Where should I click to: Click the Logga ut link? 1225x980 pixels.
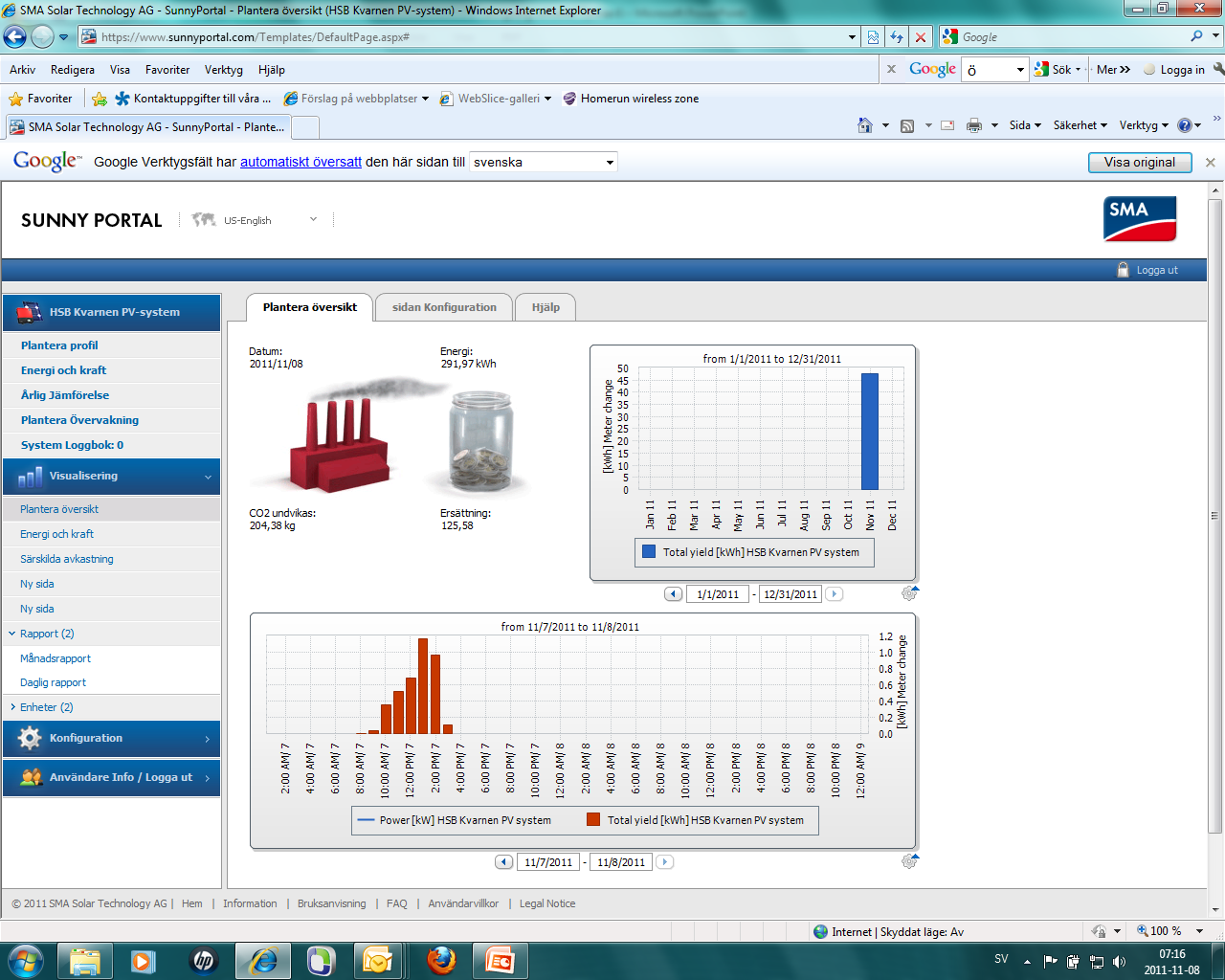tap(1157, 270)
